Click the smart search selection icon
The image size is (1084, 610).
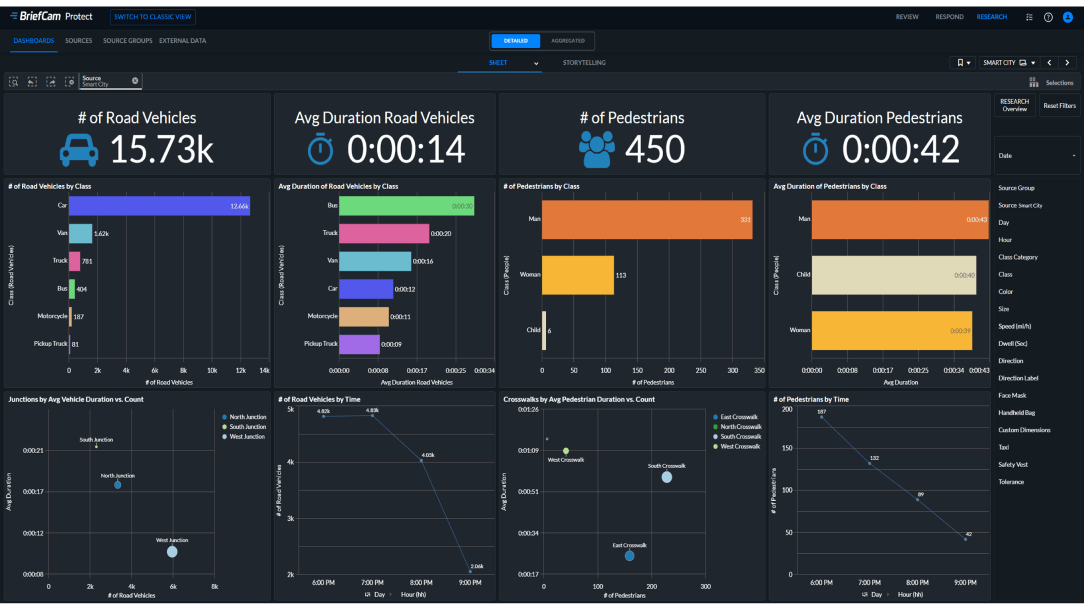click(14, 82)
